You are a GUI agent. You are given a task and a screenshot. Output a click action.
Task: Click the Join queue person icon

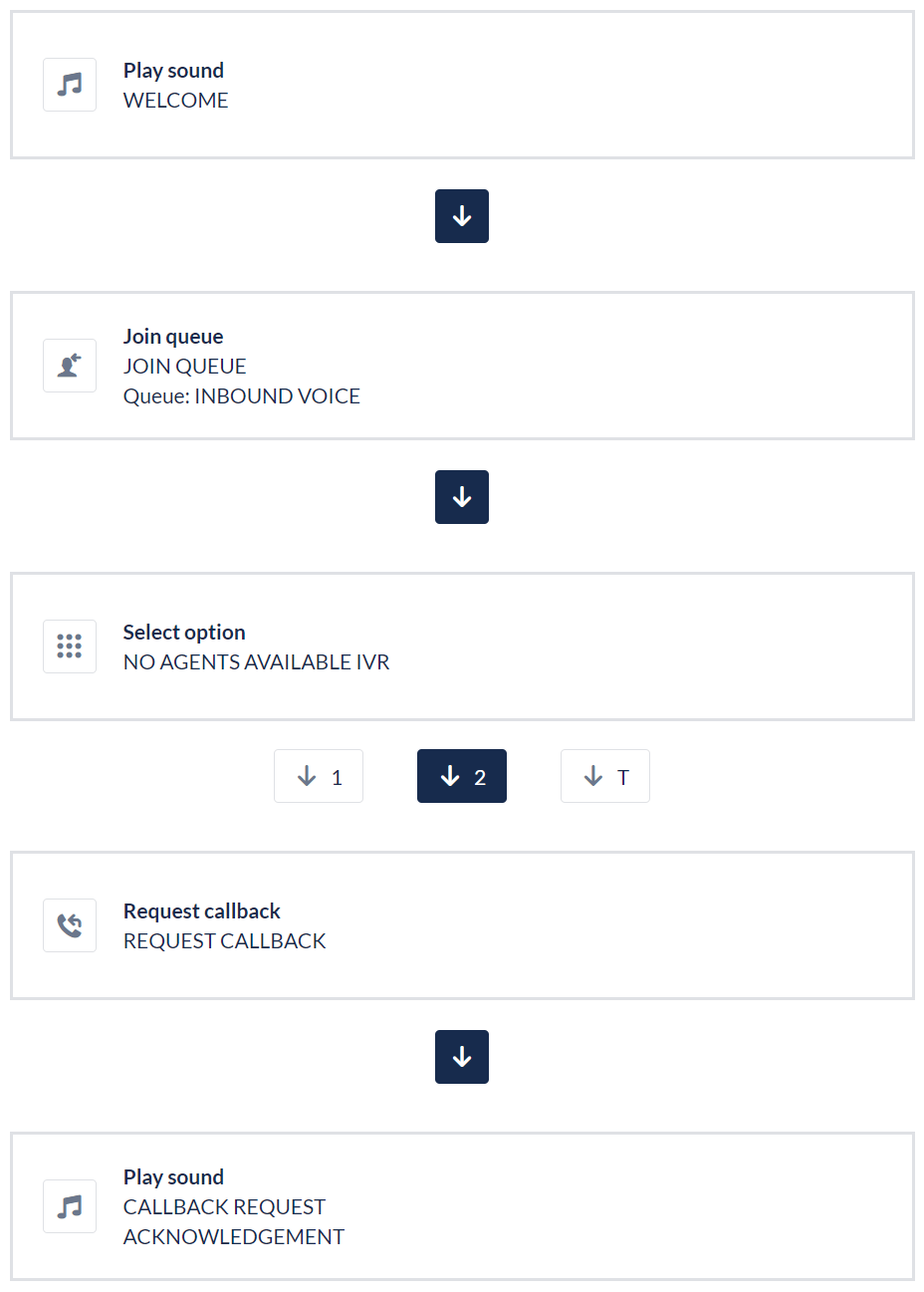coord(70,366)
